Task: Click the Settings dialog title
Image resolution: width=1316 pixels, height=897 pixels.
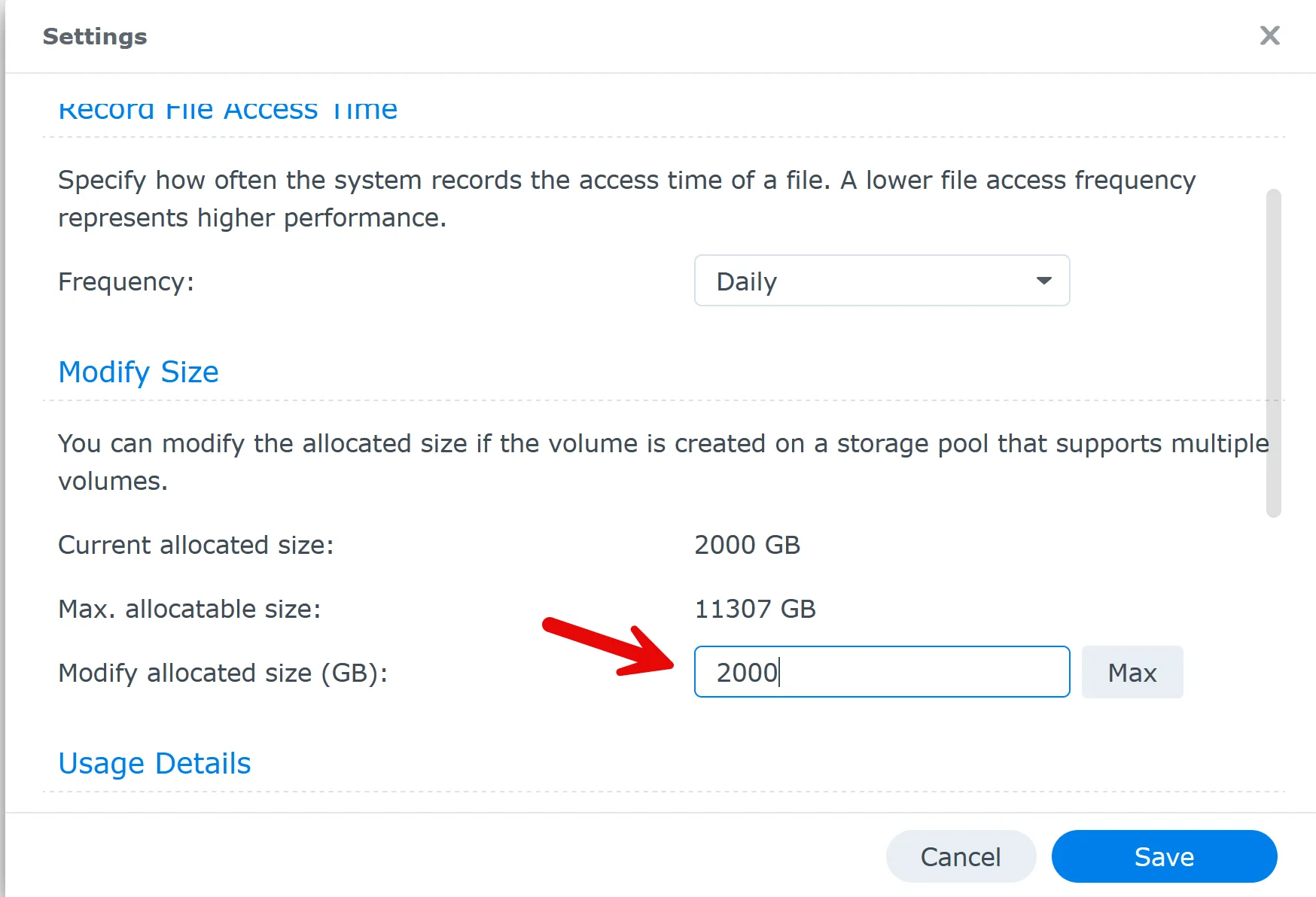Action: 95,35
